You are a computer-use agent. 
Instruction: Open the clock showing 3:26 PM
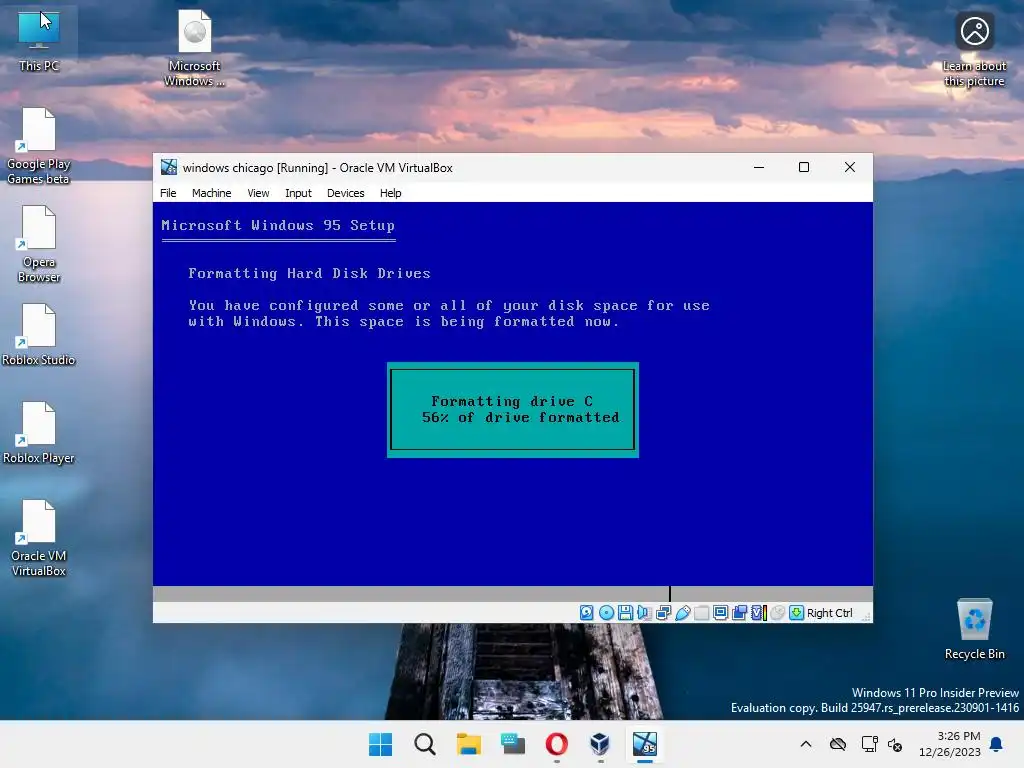950,744
